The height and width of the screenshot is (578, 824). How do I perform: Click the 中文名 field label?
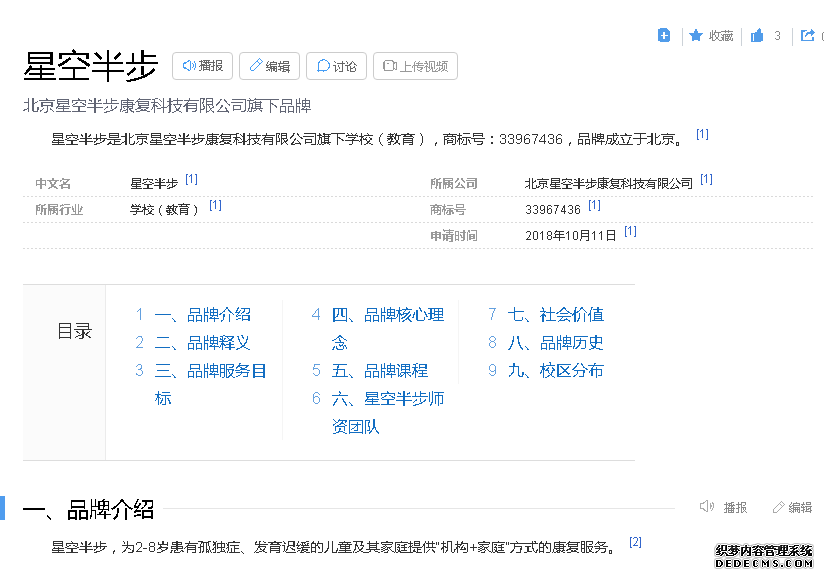[53, 184]
